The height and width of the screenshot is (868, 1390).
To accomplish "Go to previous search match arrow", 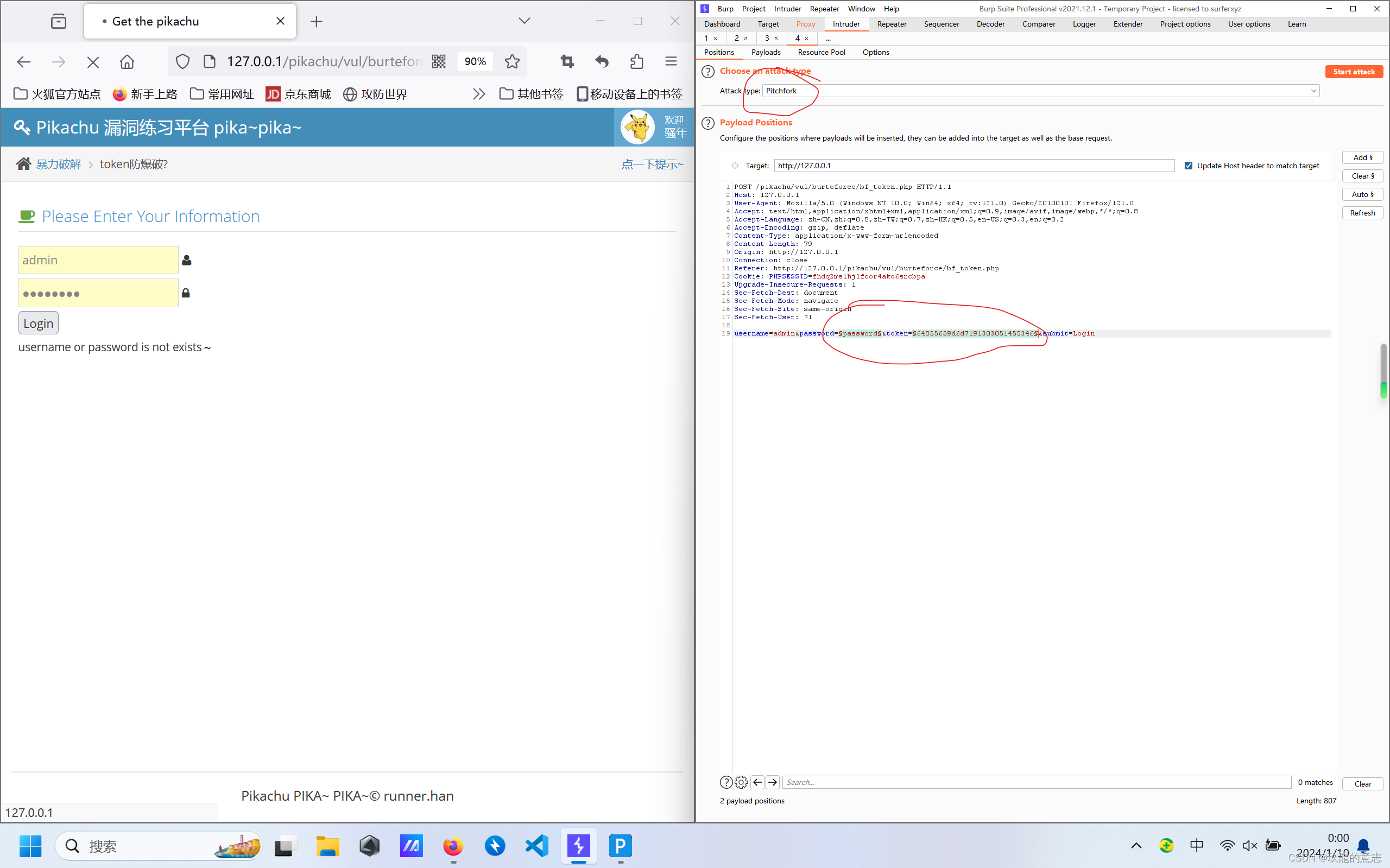I will (757, 782).
